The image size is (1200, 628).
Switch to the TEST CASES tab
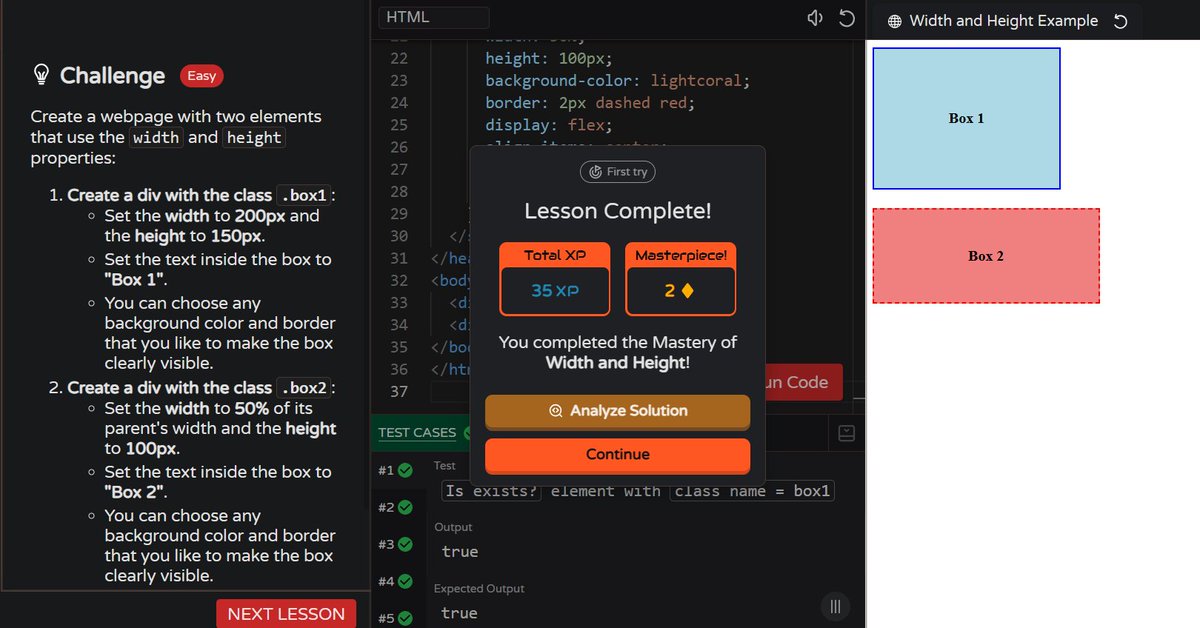pos(417,433)
